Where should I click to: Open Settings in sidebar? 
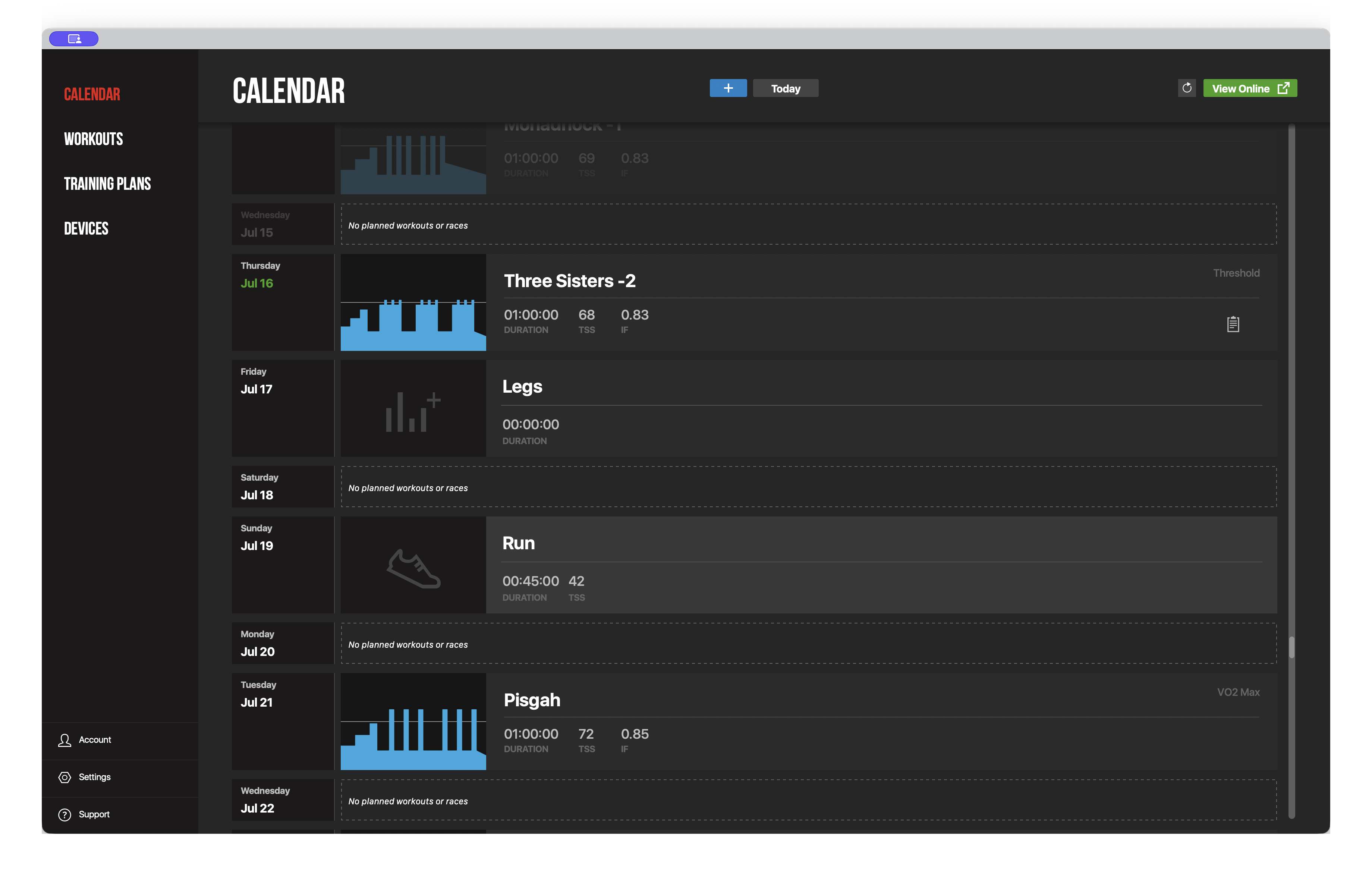coord(120,778)
